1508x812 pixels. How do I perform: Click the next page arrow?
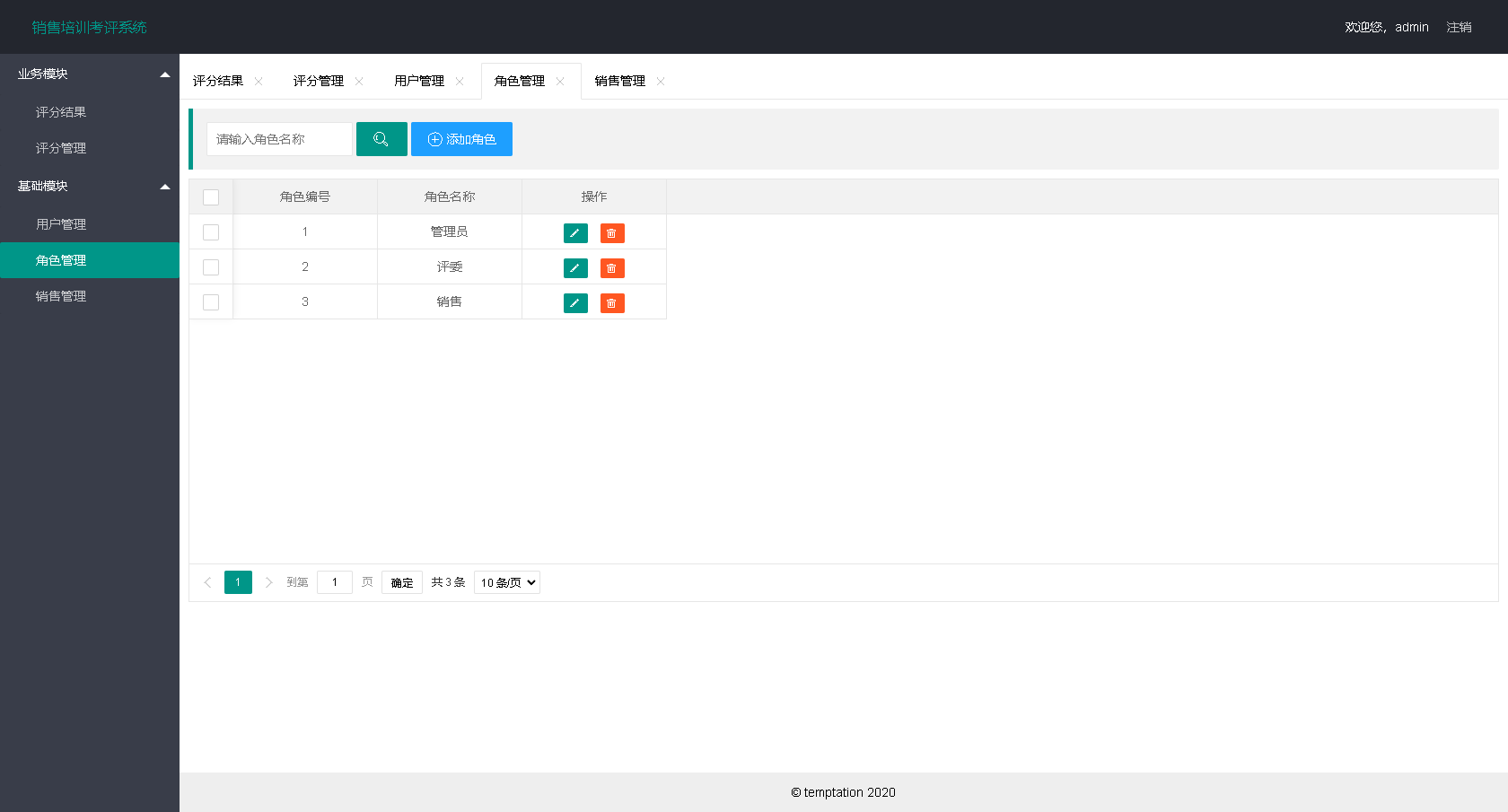point(268,581)
